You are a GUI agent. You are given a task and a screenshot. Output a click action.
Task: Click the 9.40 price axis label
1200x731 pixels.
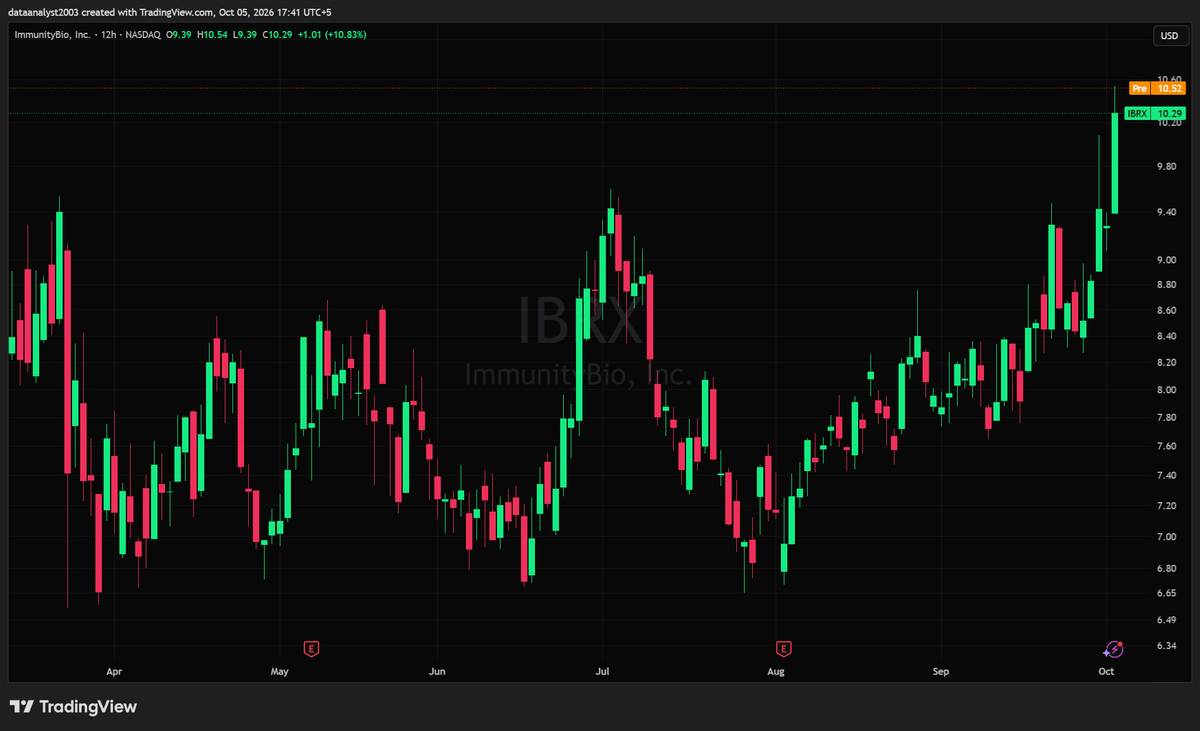pyautogui.click(x=1167, y=212)
